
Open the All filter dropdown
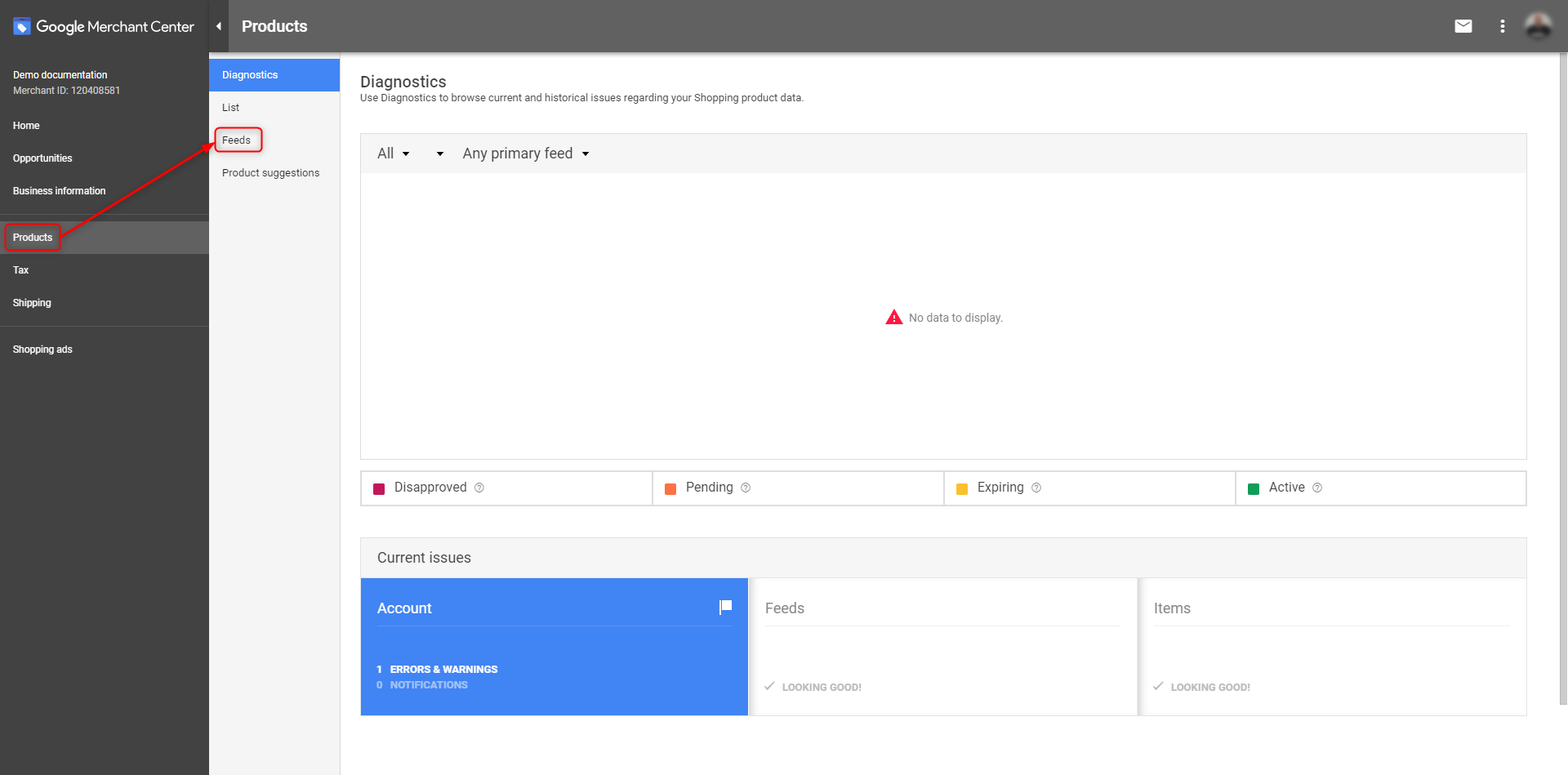[x=394, y=154]
